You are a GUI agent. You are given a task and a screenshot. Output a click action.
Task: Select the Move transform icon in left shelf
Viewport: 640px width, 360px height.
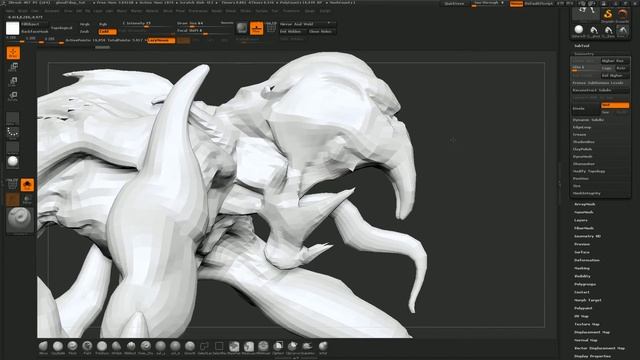(13, 67)
